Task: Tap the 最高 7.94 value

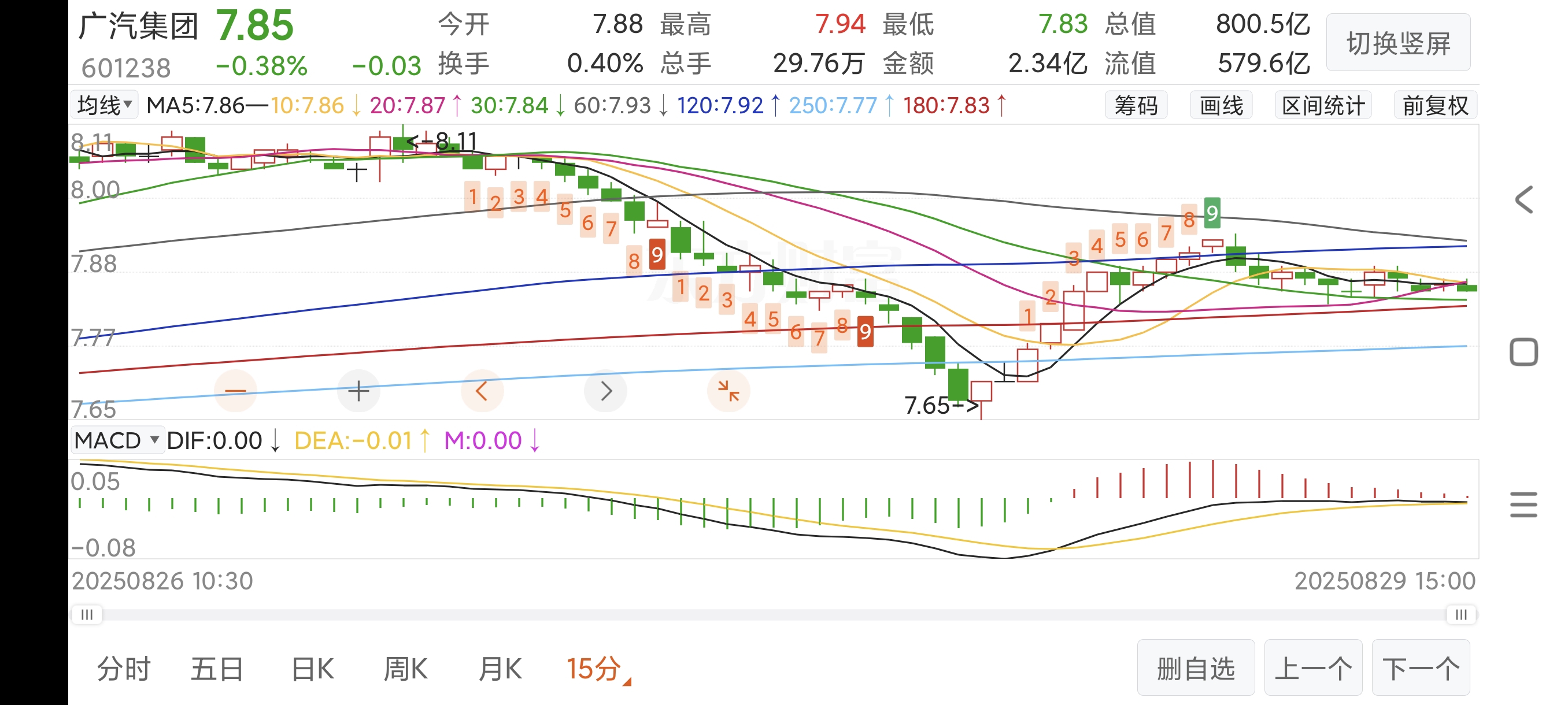Action: (840, 24)
